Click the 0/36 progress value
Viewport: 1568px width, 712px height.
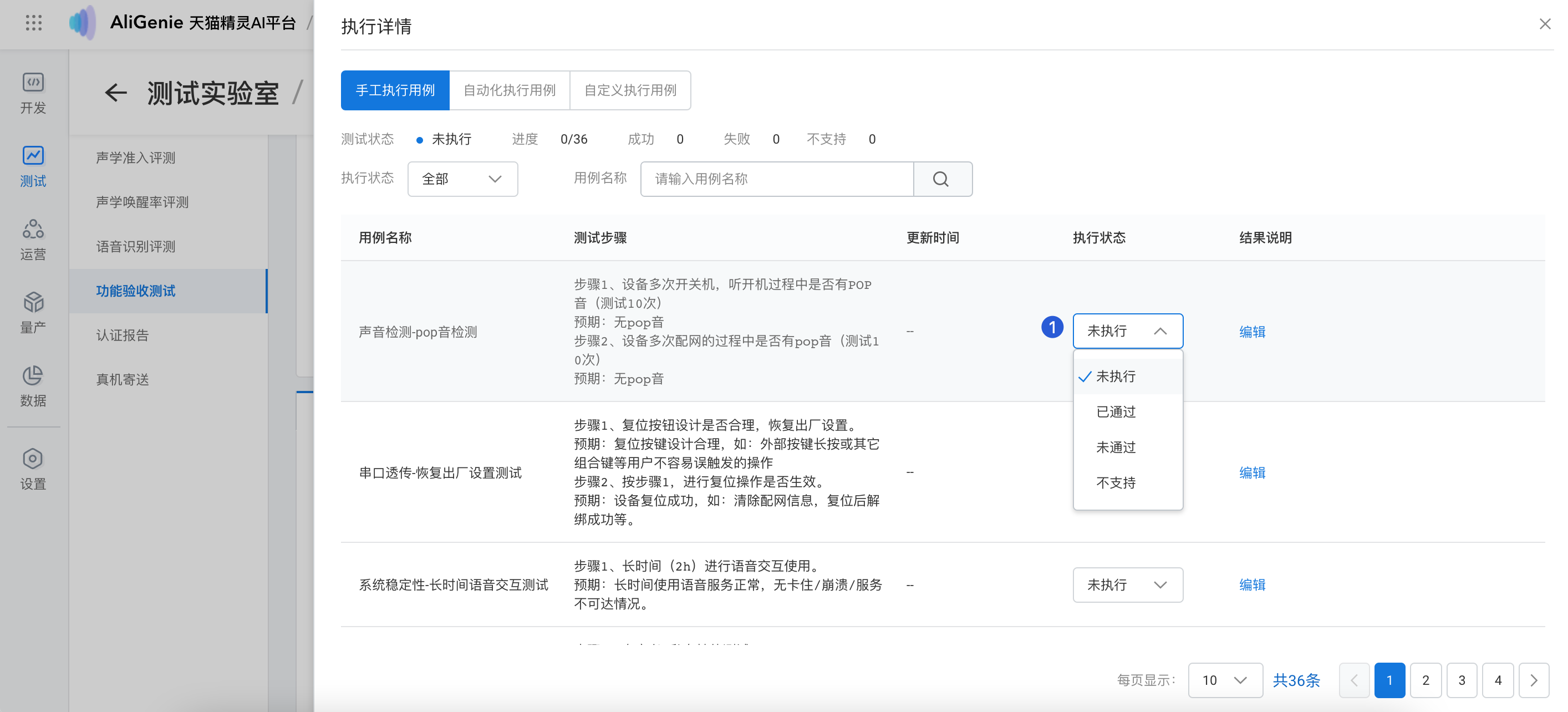[x=574, y=139]
